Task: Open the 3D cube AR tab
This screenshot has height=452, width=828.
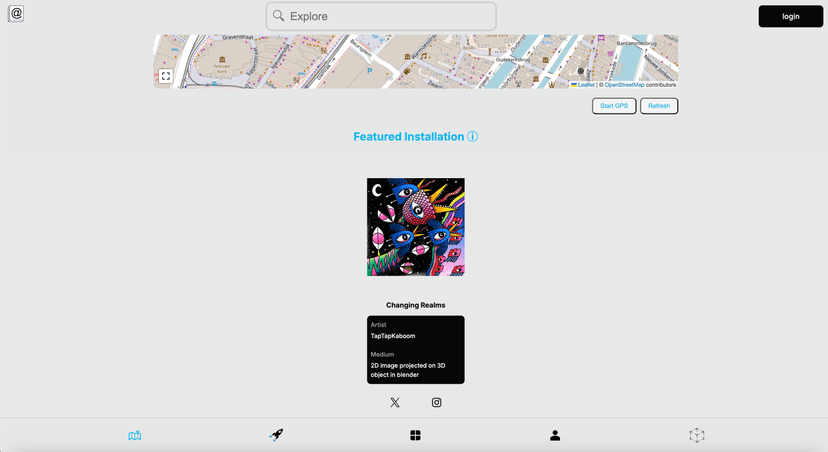Action: click(x=697, y=436)
